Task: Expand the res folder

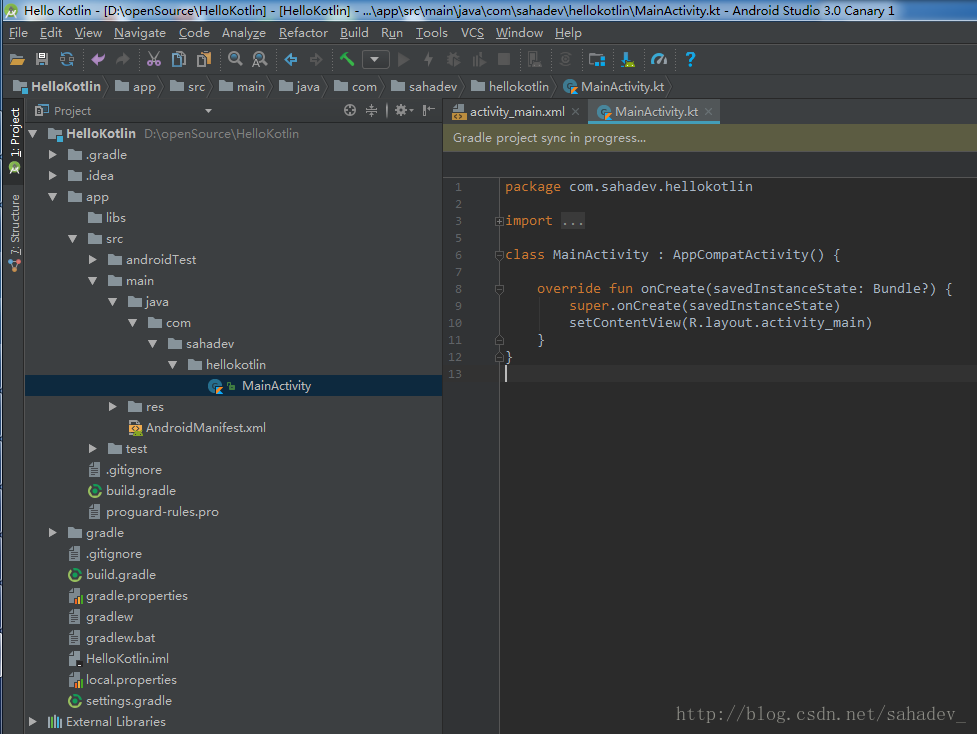Action: tap(113, 406)
